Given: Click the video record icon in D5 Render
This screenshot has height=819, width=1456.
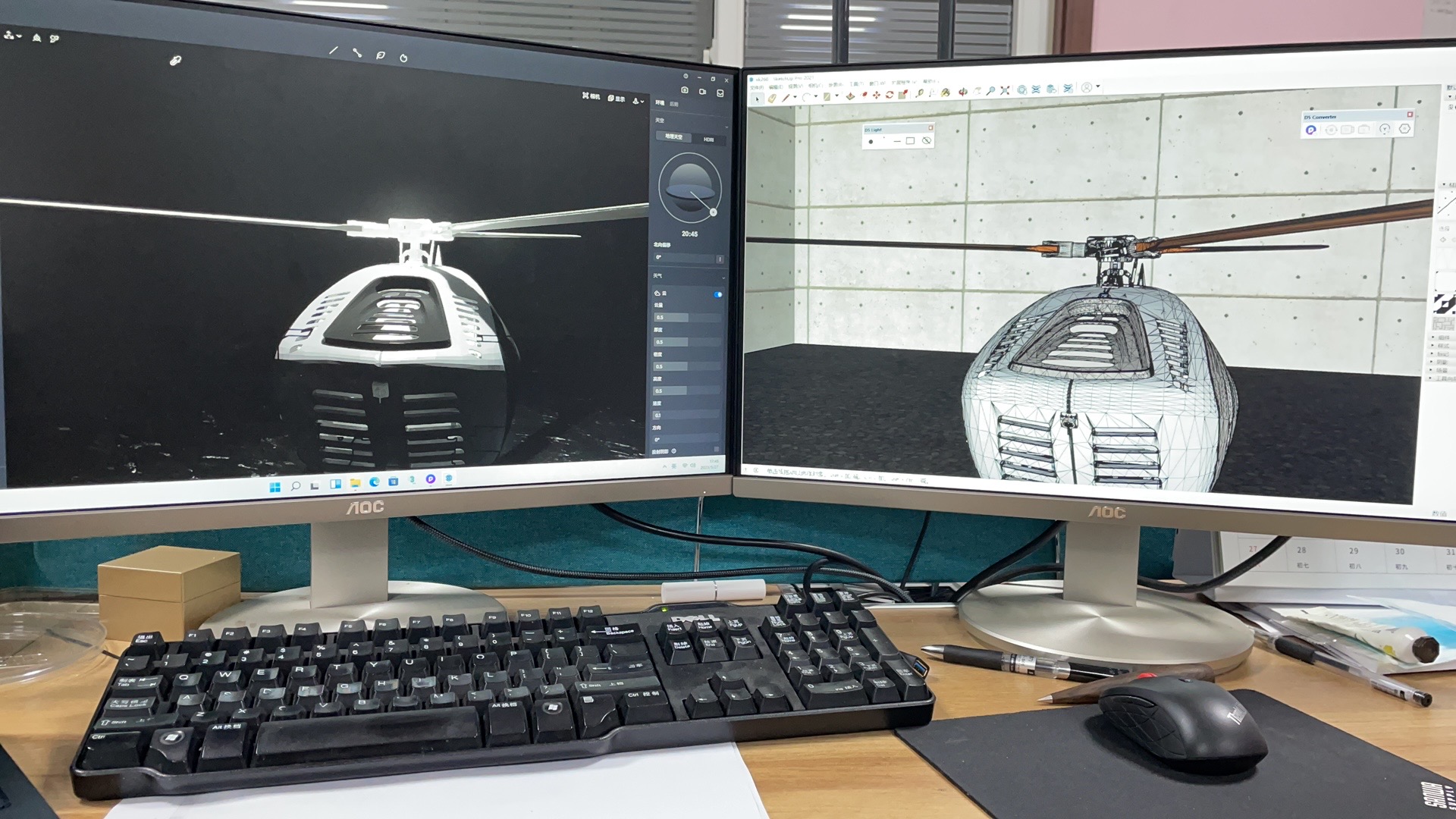Looking at the screenshot, I should click(x=702, y=91).
